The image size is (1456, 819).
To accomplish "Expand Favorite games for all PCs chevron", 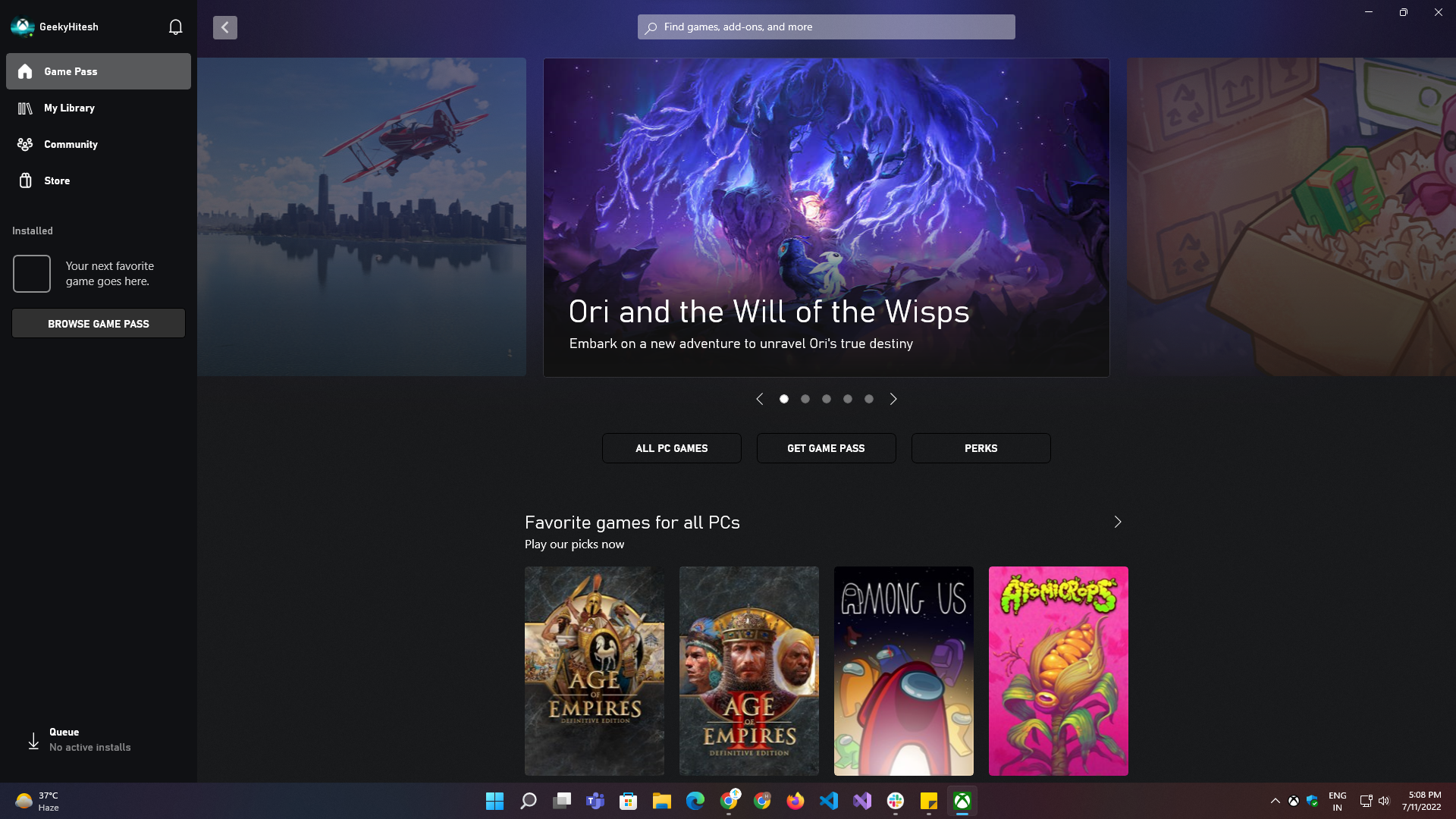I will (1118, 522).
